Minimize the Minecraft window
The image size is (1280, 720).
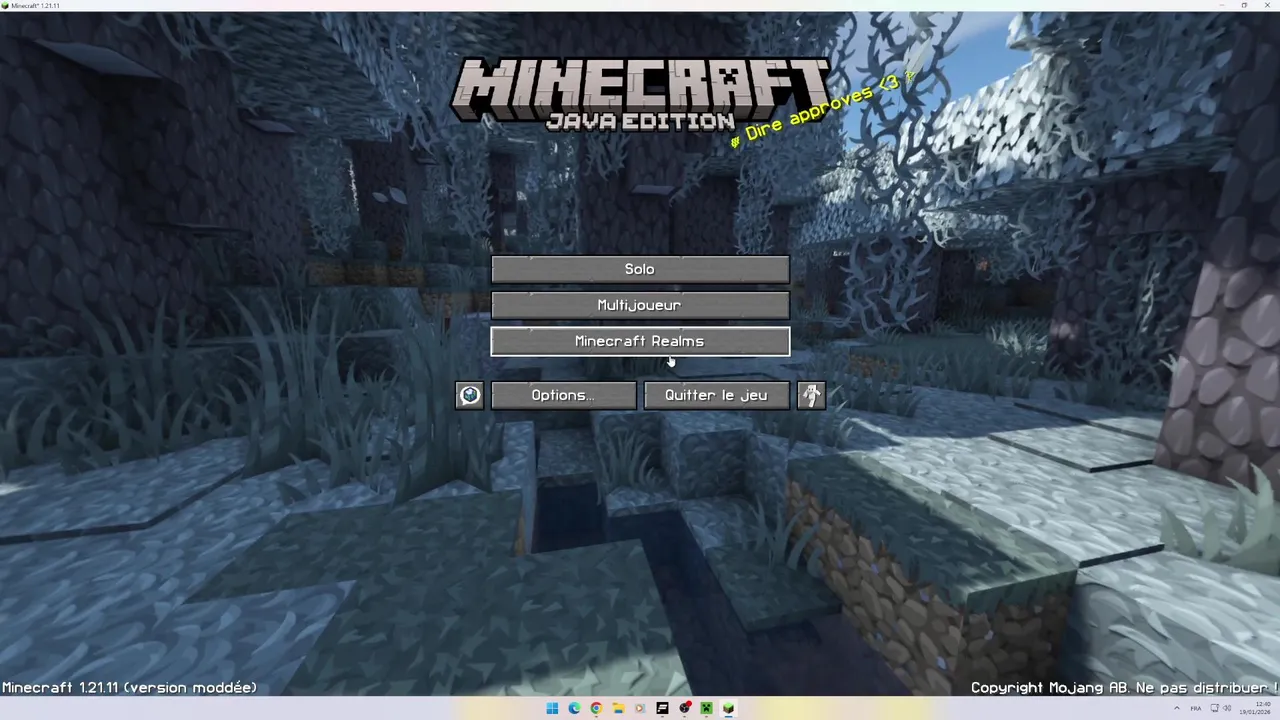point(1220,5)
